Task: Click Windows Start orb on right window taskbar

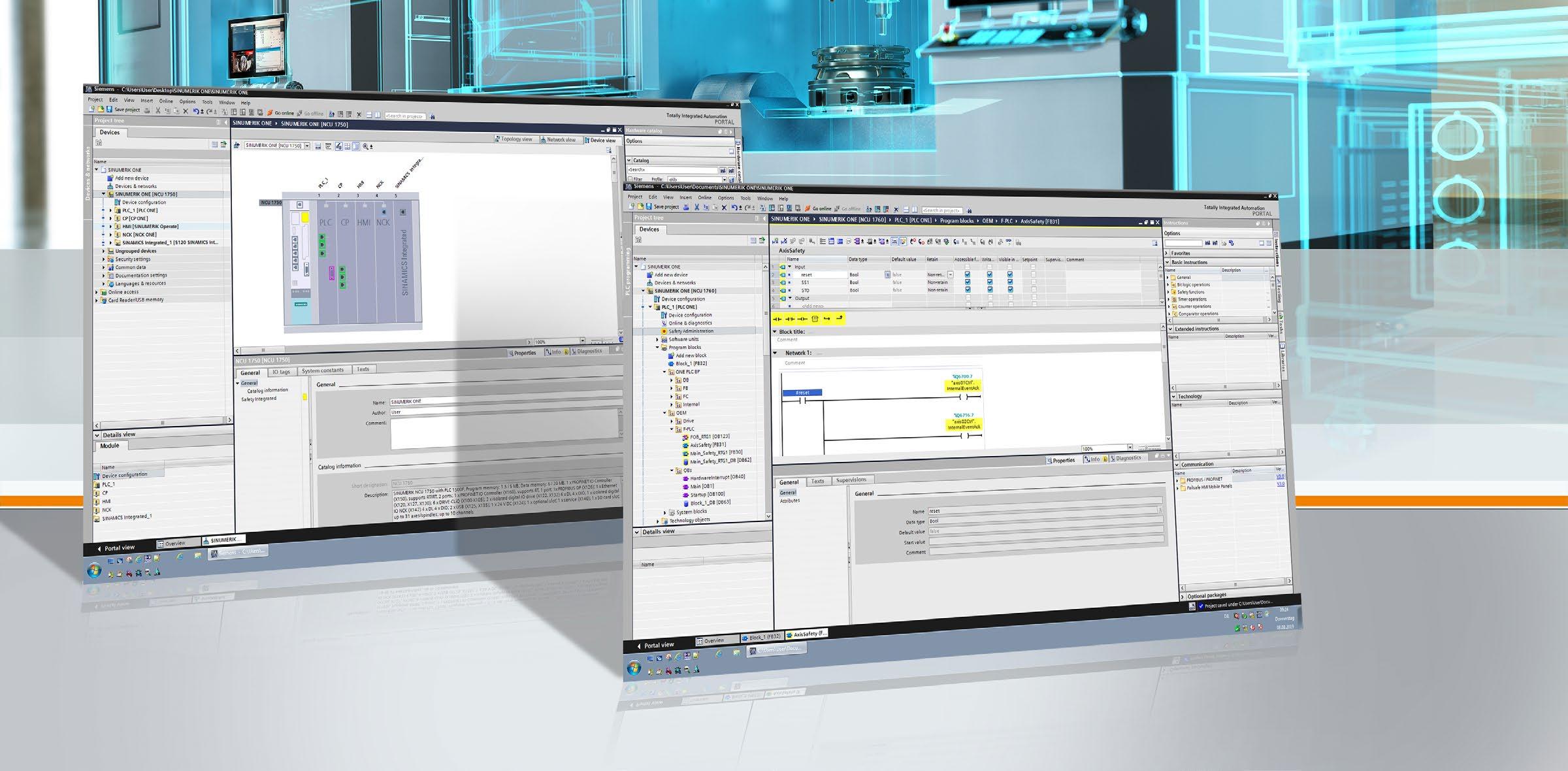Action: (634, 668)
